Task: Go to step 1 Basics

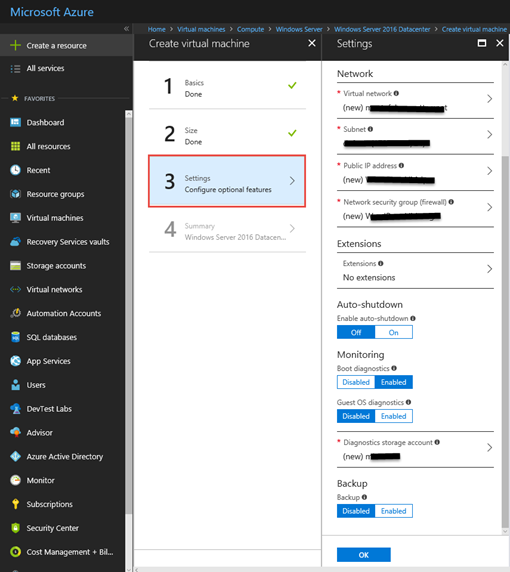Action: [x=227, y=87]
